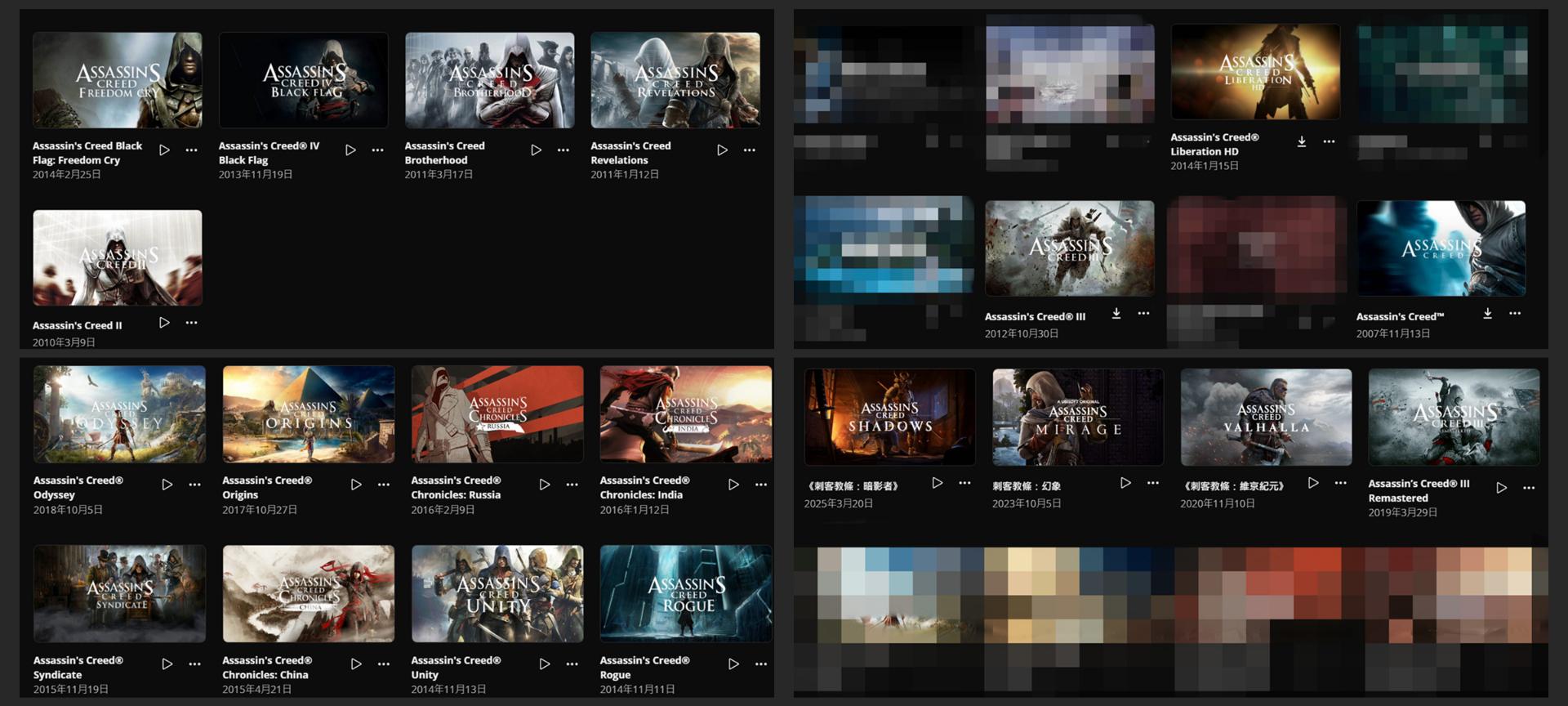Viewport: 1568px width, 706px height.
Task: Open more options for Valhalla
Action: (1341, 483)
